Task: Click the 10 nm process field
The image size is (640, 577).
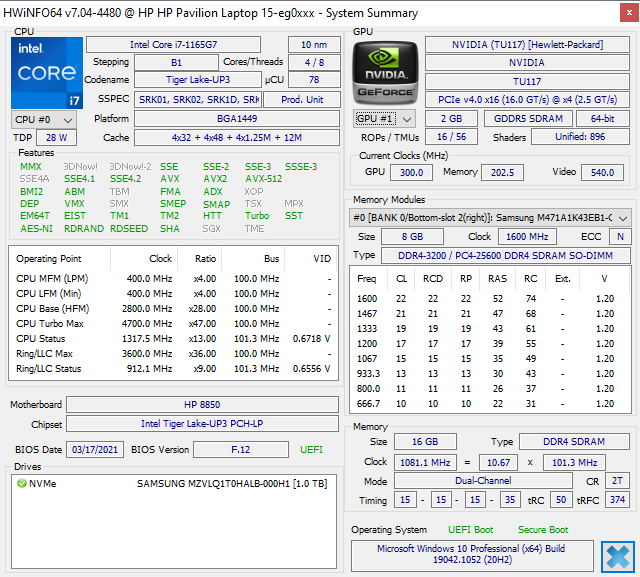Action: click(x=314, y=44)
